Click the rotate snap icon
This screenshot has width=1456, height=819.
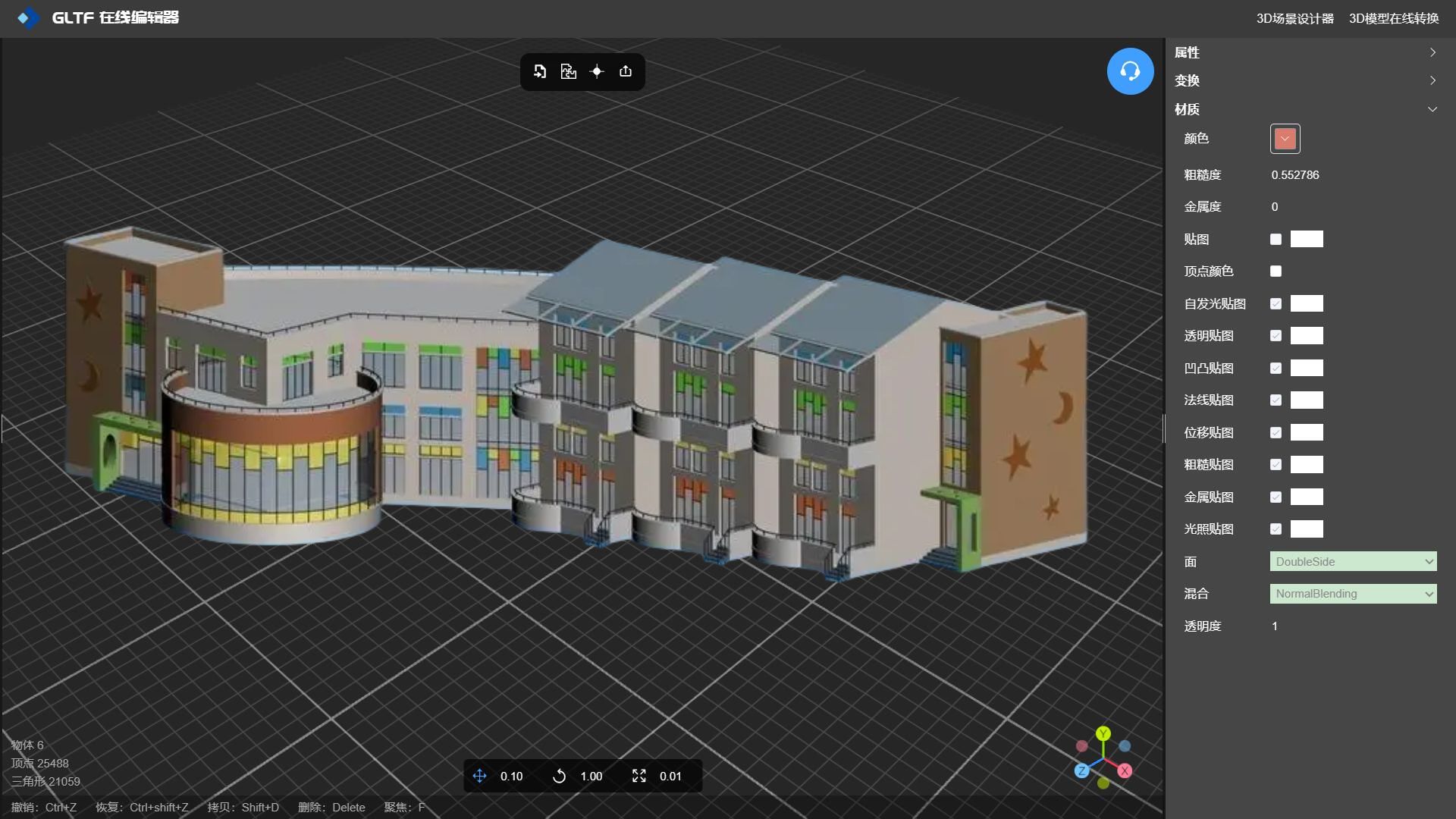559,776
